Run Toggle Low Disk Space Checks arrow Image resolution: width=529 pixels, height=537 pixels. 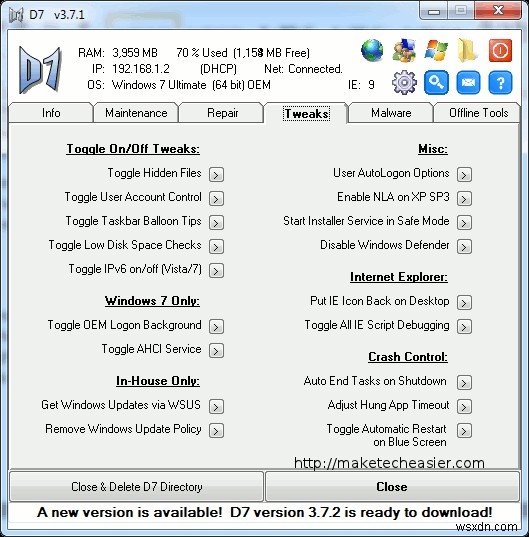216,246
